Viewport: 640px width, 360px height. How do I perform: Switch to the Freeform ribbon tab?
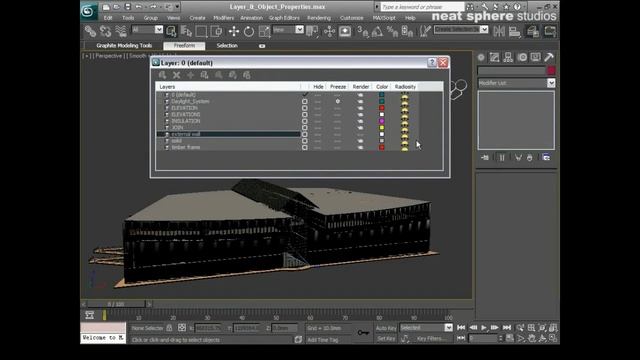184,46
